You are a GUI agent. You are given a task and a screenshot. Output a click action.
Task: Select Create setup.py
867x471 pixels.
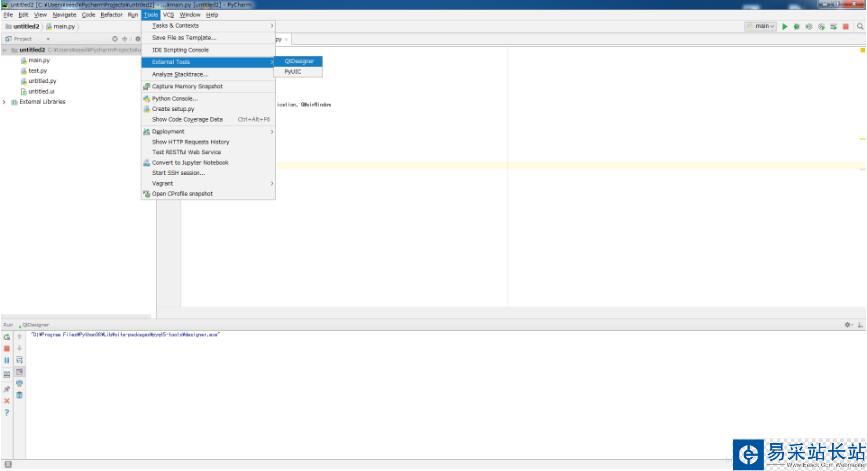(208, 109)
